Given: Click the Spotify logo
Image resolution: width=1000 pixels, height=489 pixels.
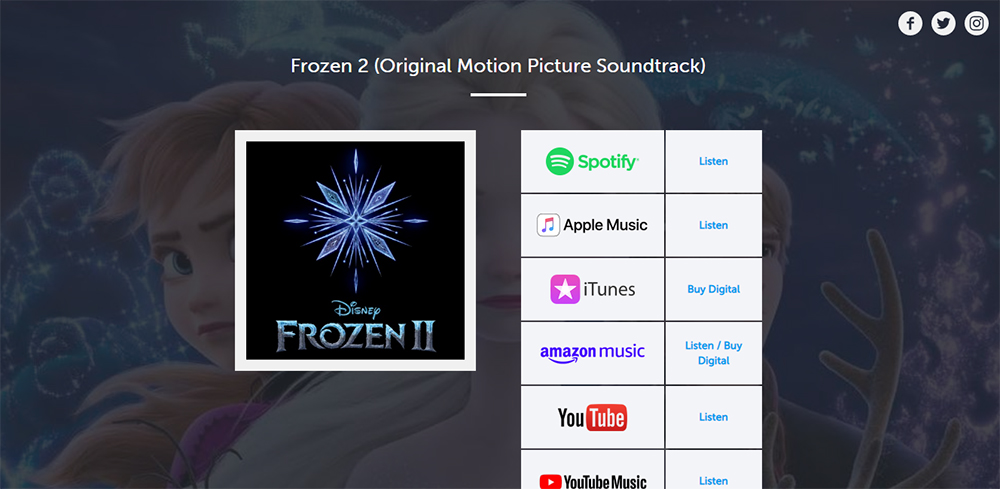Looking at the screenshot, I should pyautogui.click(x=592, y=161).
